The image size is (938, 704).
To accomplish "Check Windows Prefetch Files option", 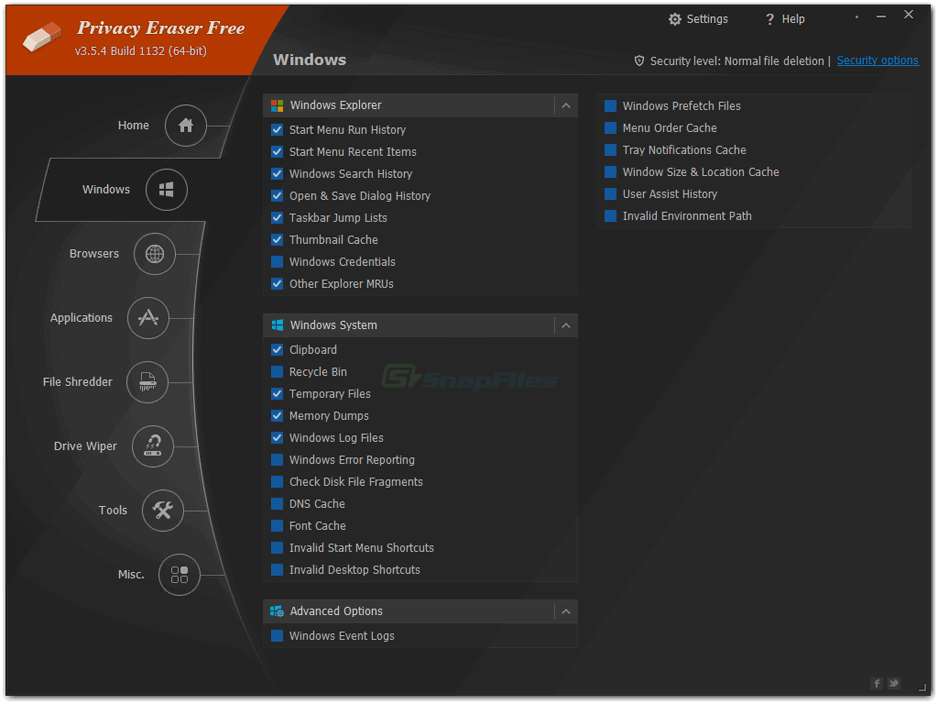I will click(x=610, y=106).
